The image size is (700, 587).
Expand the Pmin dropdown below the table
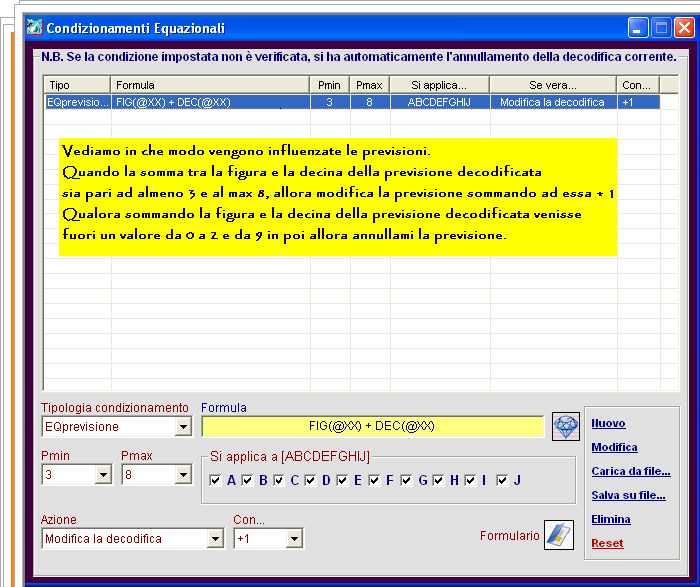[x=103, y=475]
